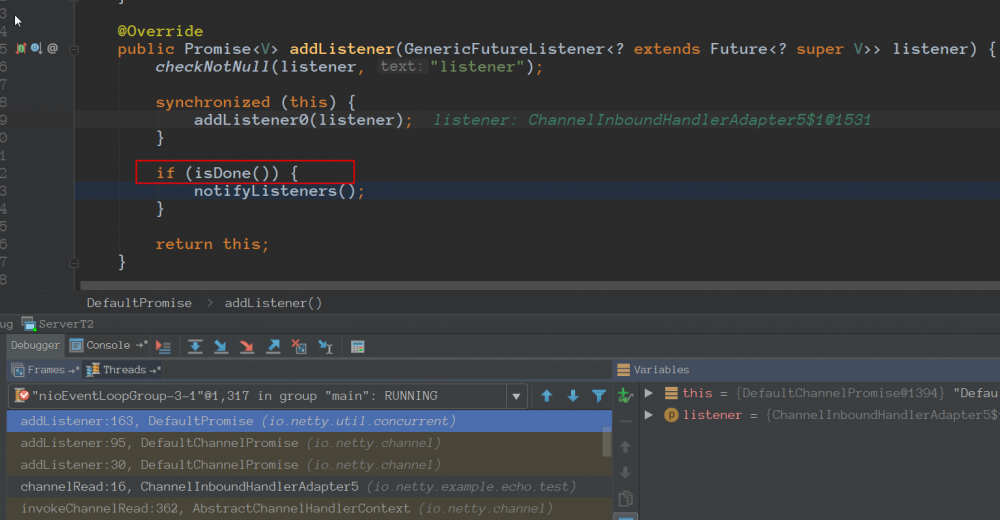
Task: Expand the 'listener' variable node
Action: (x=649, y=415)
